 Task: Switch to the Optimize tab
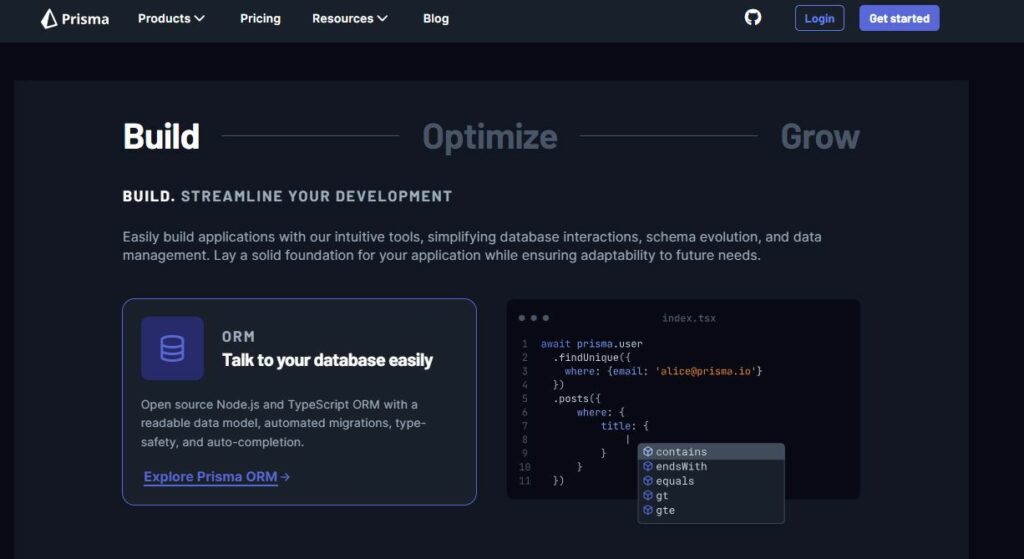[490, 136]
